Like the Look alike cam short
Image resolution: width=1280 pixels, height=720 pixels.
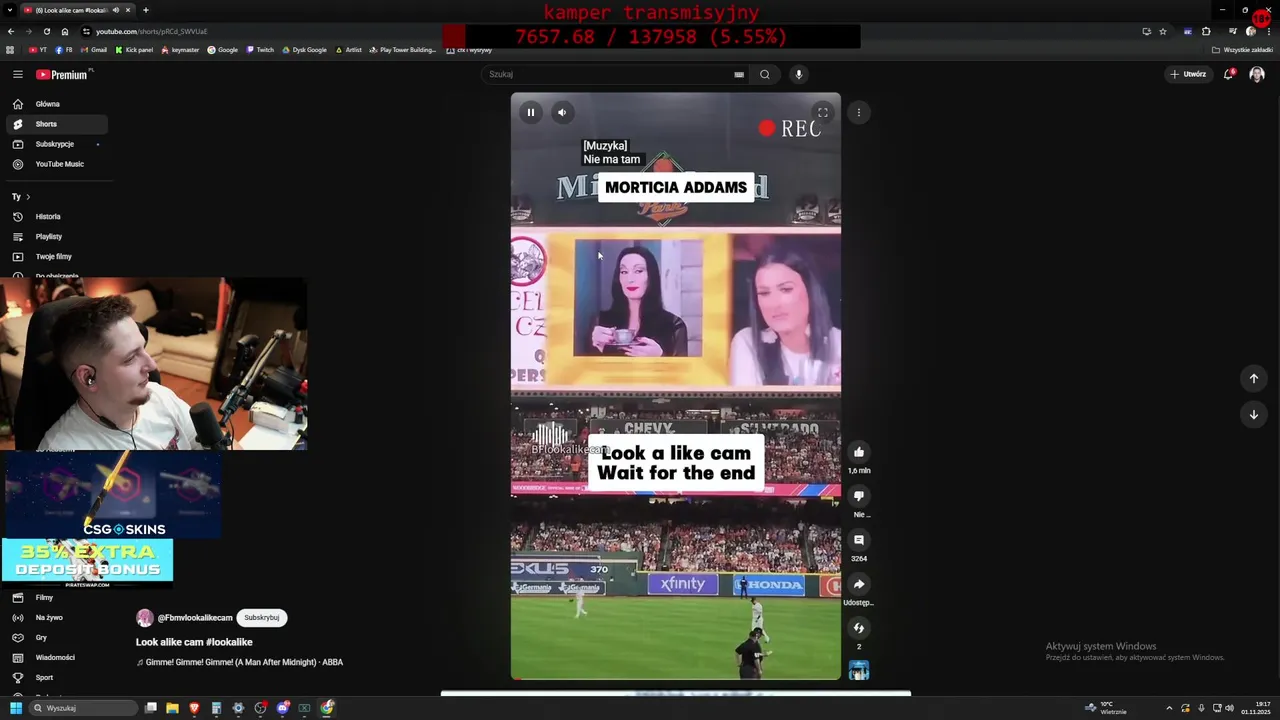(x=859, y=452)
